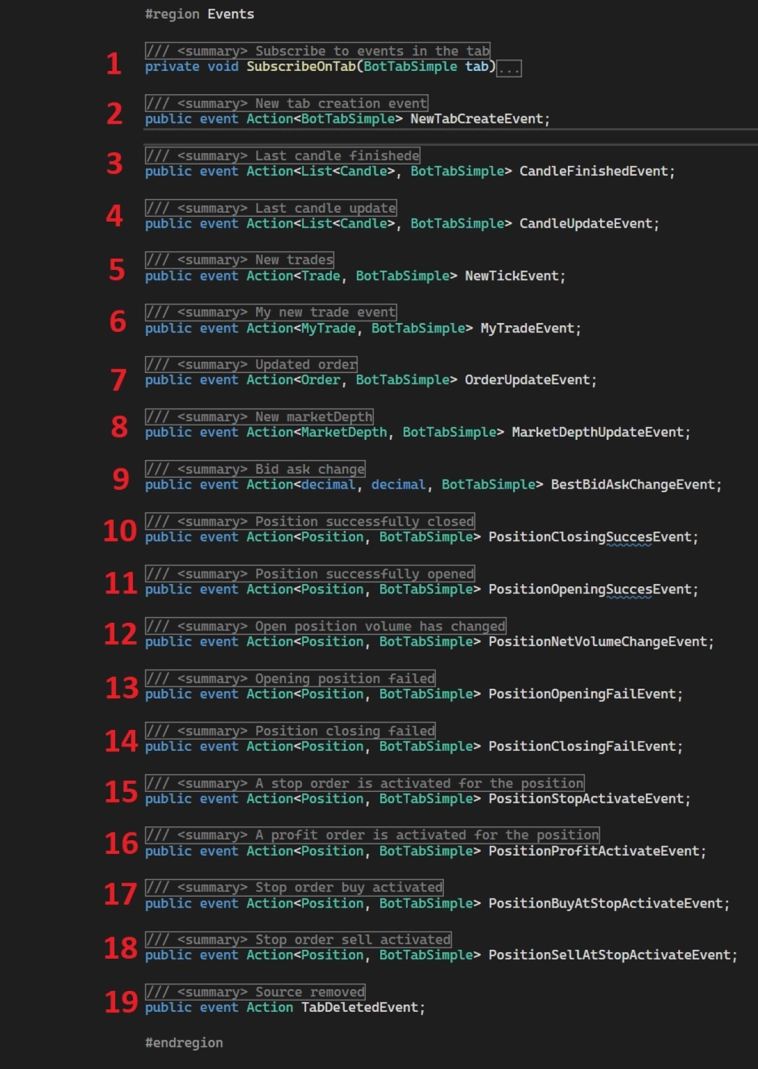Screen dimensions: 758x1069
Task: Click 'A stop order is activated' comment
Action: [x=365, y=783]
